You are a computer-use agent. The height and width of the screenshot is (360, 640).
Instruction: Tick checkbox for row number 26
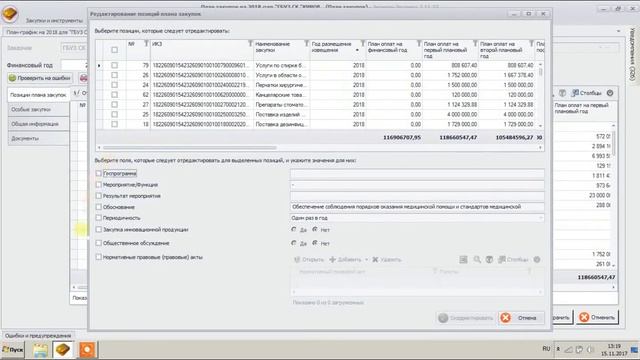[114, 75]
